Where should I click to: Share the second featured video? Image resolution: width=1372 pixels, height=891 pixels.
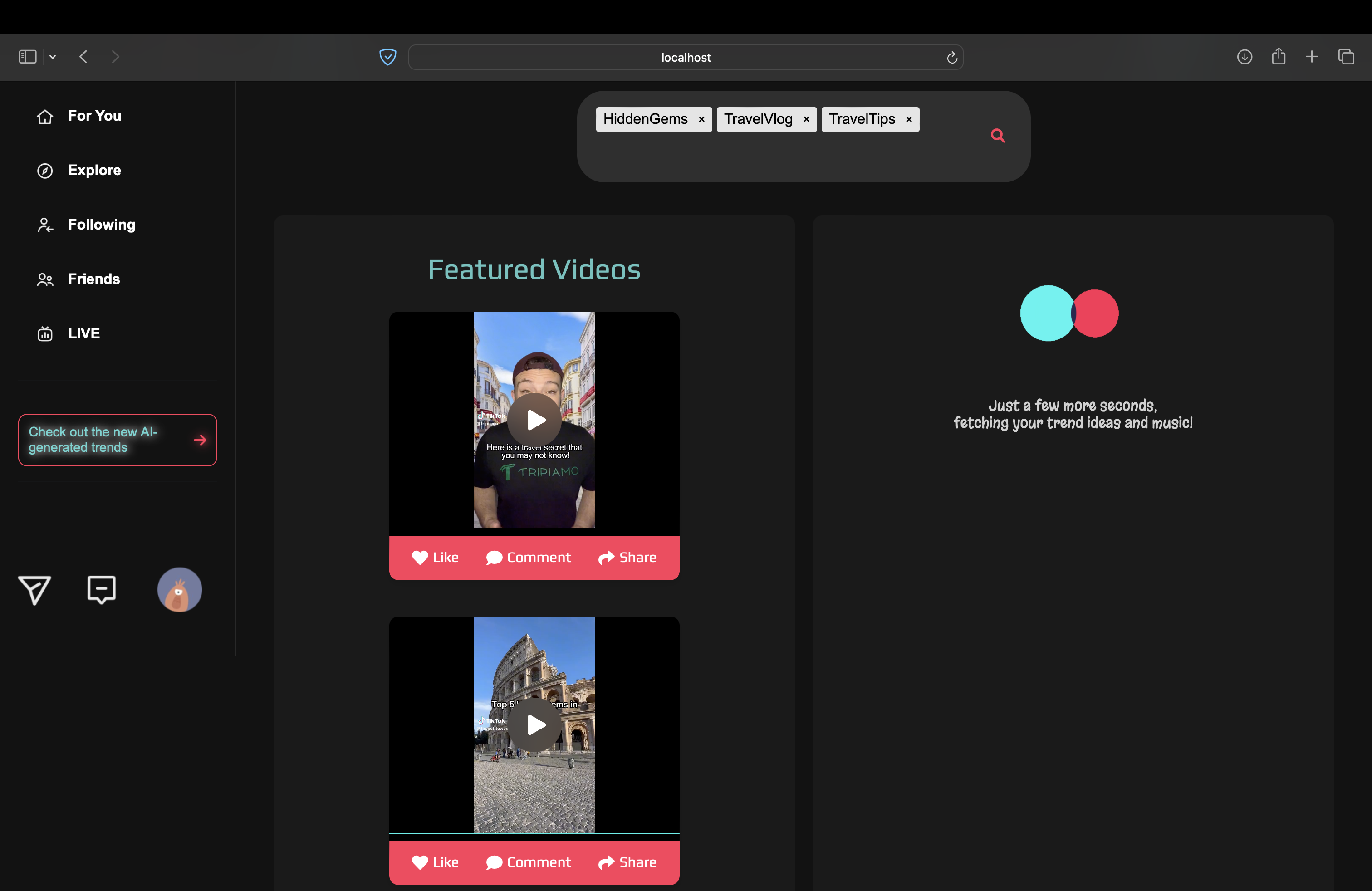click(627, 862)
